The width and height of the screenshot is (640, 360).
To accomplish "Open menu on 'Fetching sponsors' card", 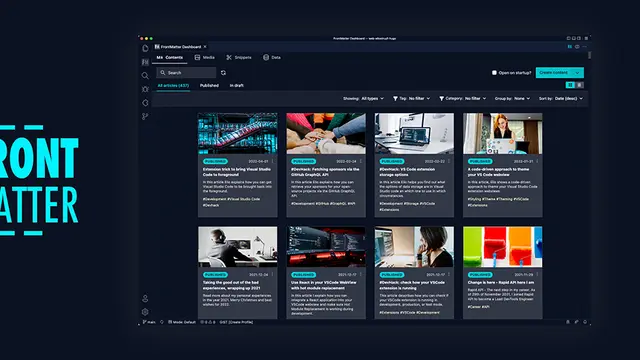I will [361, 161].
